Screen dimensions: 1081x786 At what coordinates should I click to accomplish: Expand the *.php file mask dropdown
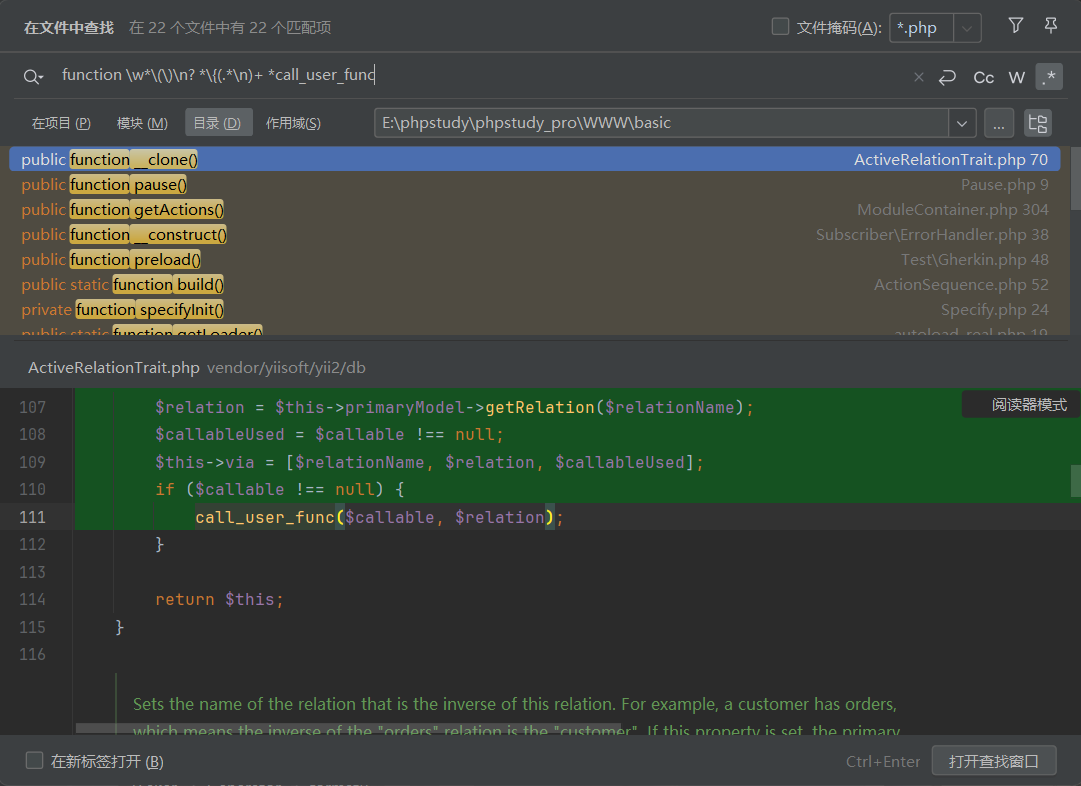967,28
